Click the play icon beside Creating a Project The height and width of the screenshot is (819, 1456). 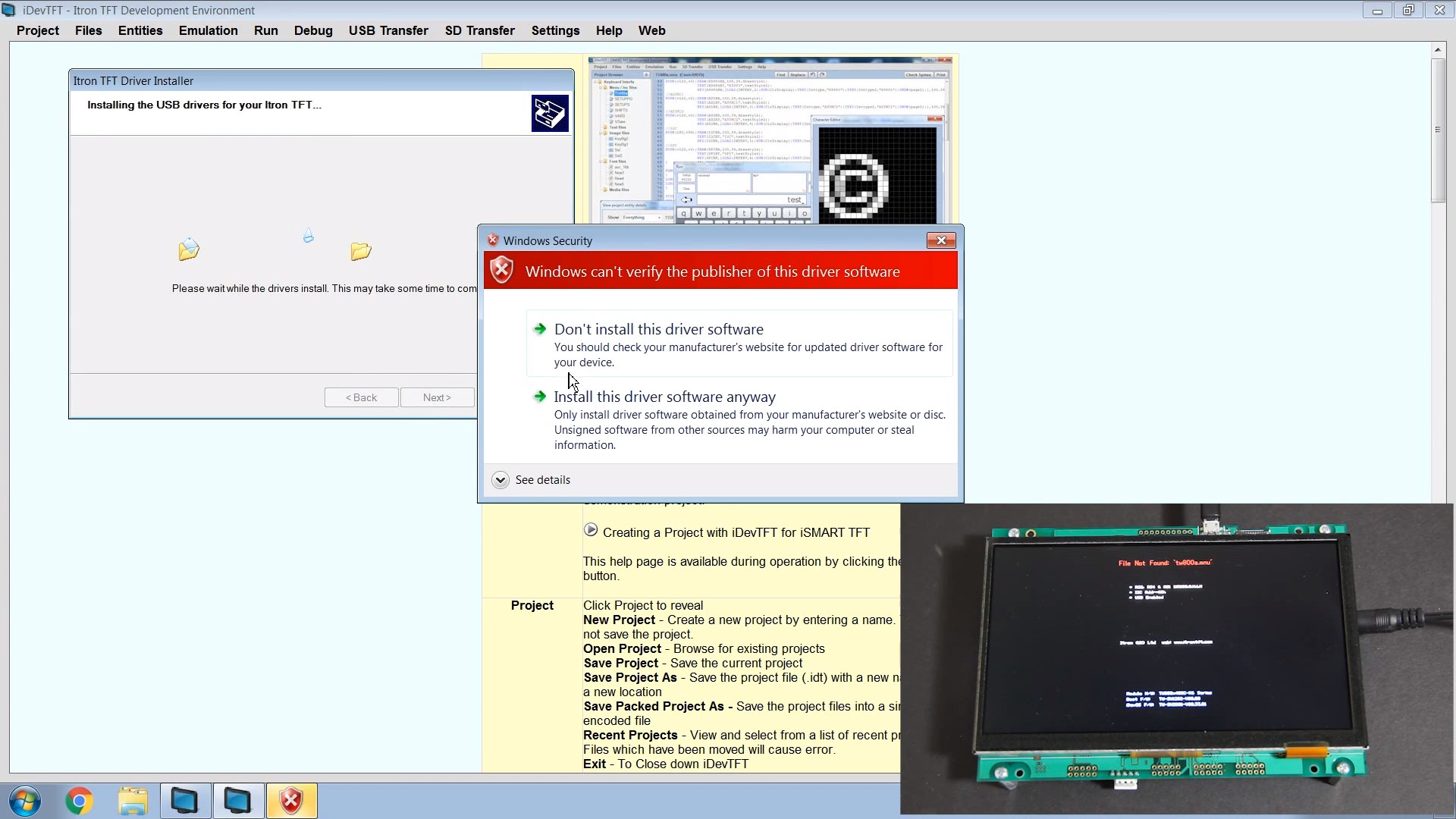pos(591,530)
